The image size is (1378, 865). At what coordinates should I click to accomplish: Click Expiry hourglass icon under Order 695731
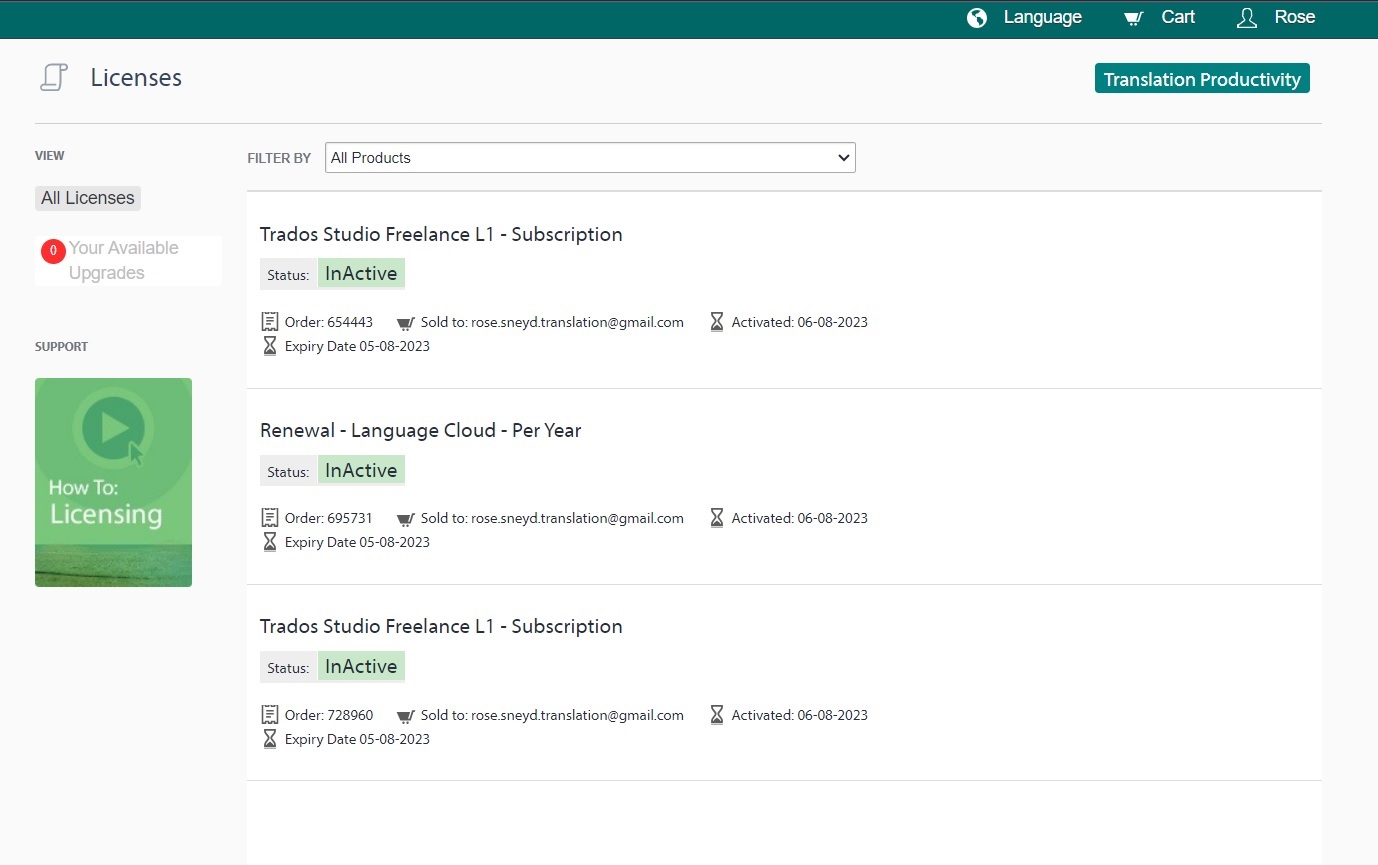[269, 542]
